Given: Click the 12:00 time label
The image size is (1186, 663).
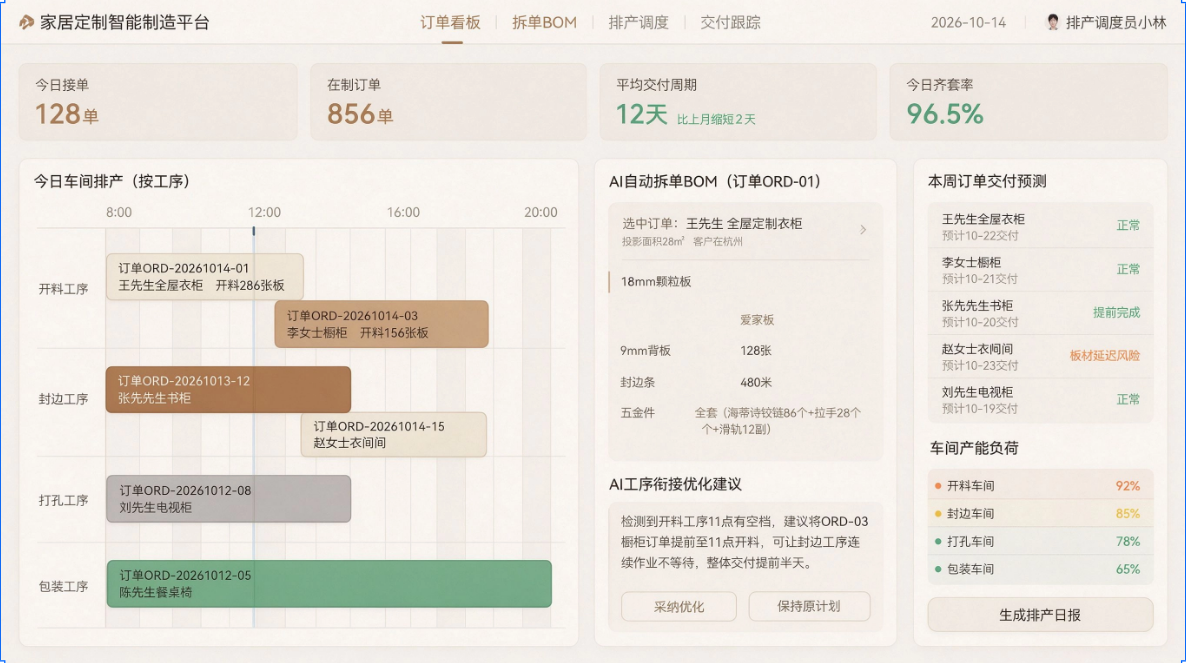Looking at the screenshot, I should coord(264,212).
